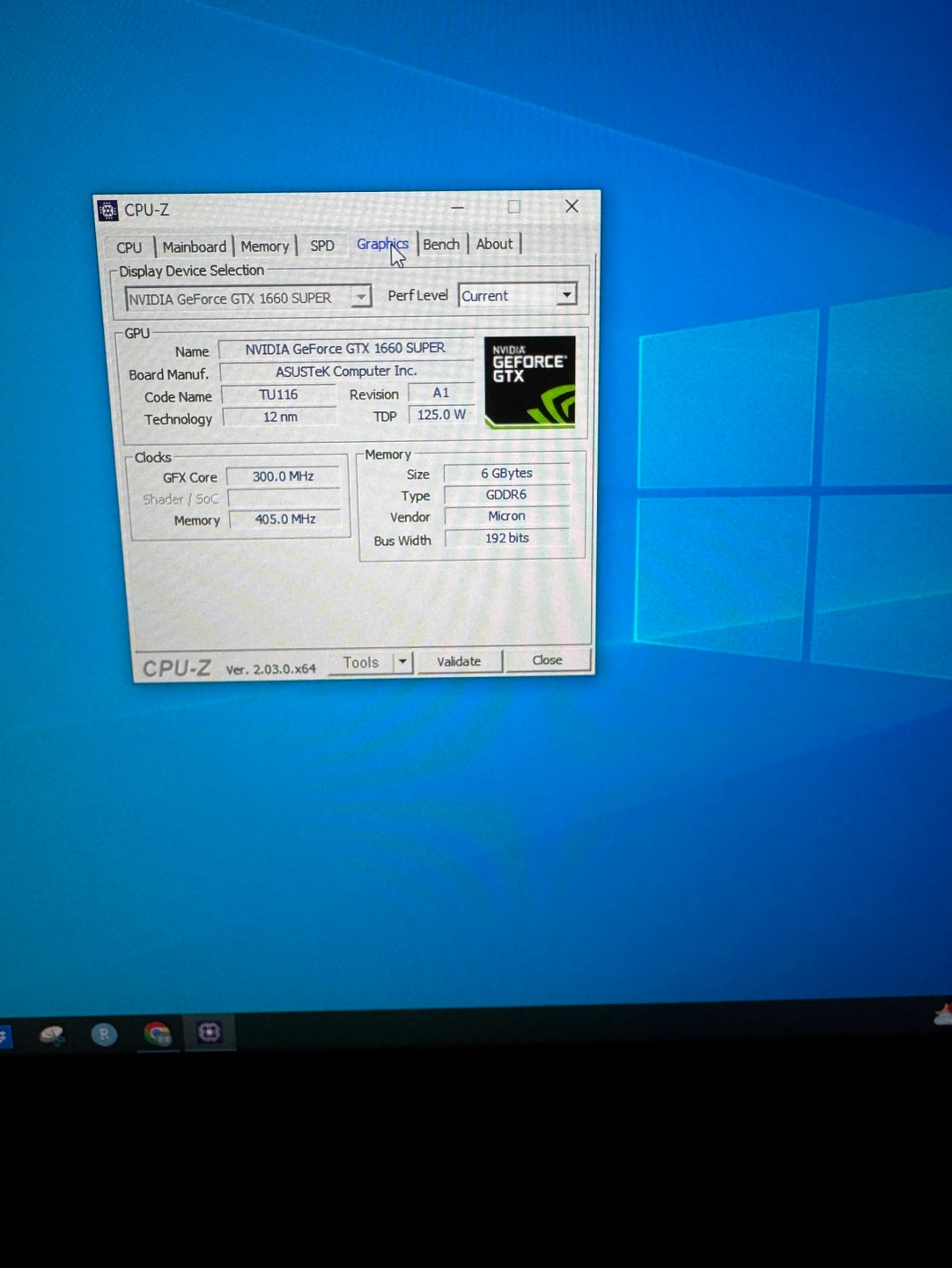Select the Graphics tab
The height and width of the screenshot is (1268, 952).
click(382, 244)
